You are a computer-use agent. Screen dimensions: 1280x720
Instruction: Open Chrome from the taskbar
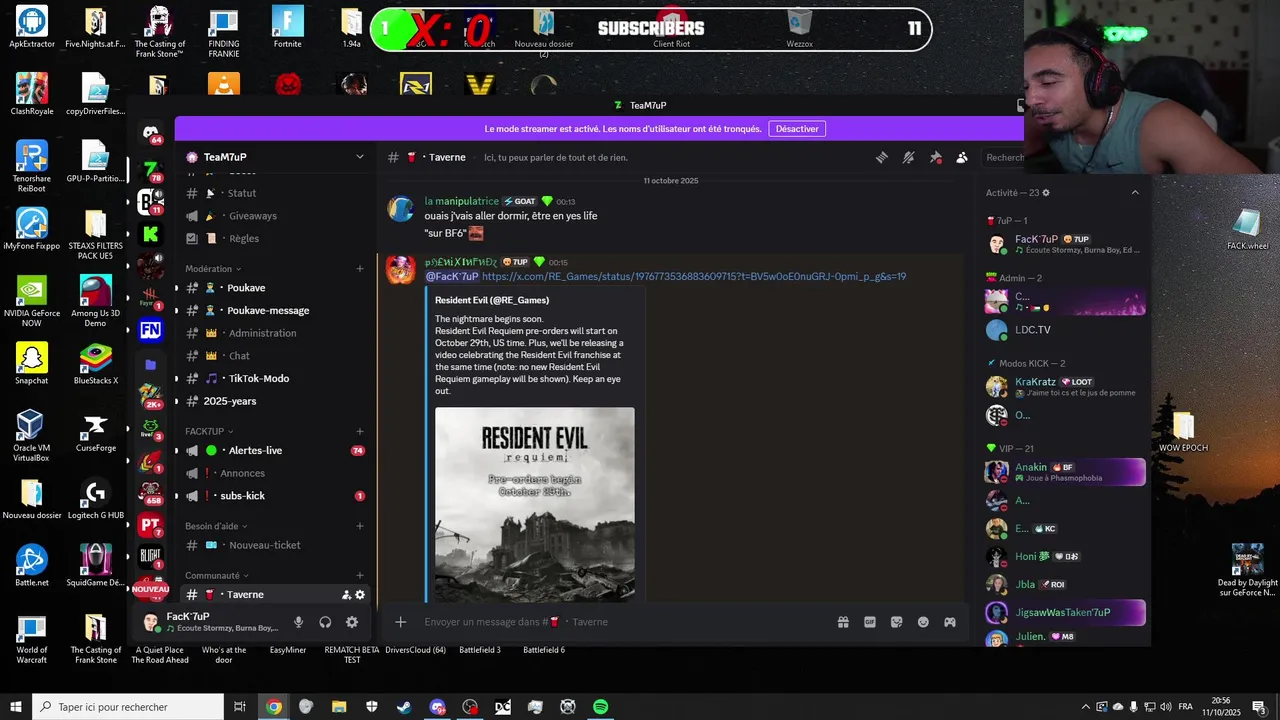click(x=274, y=707)
